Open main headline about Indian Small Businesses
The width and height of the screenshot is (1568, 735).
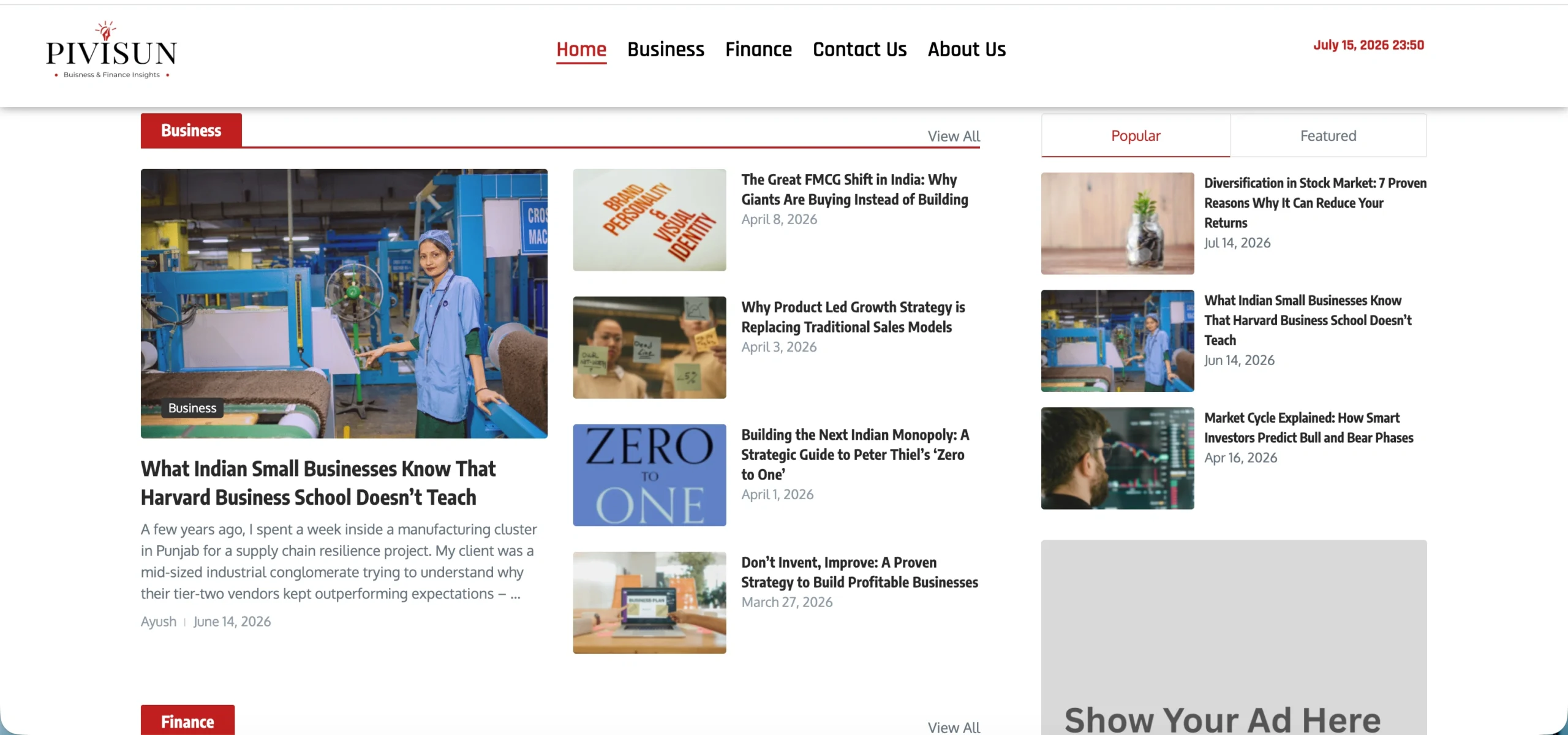click(x=318, y=483)
